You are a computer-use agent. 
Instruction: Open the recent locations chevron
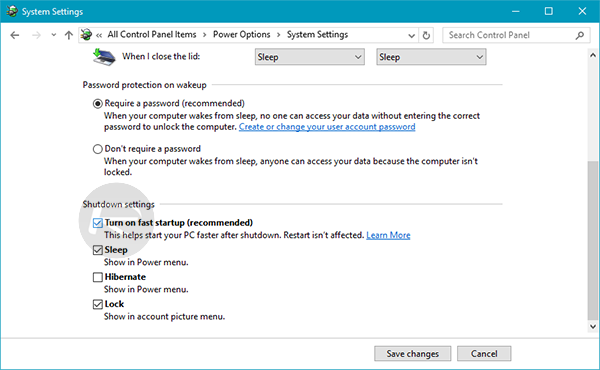click(x=54, y=35)
